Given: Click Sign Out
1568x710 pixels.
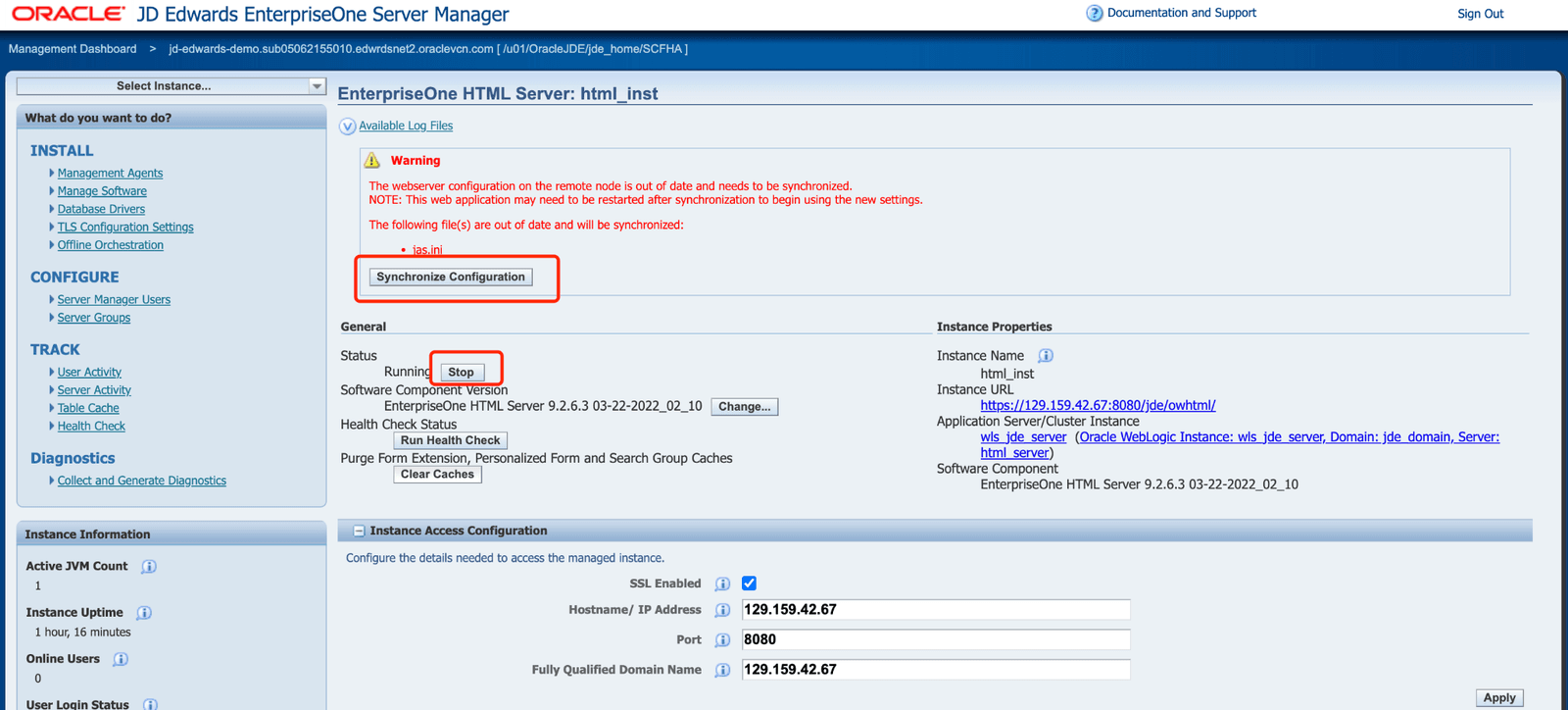Looking at the screenshot, I should [1480, 14].
